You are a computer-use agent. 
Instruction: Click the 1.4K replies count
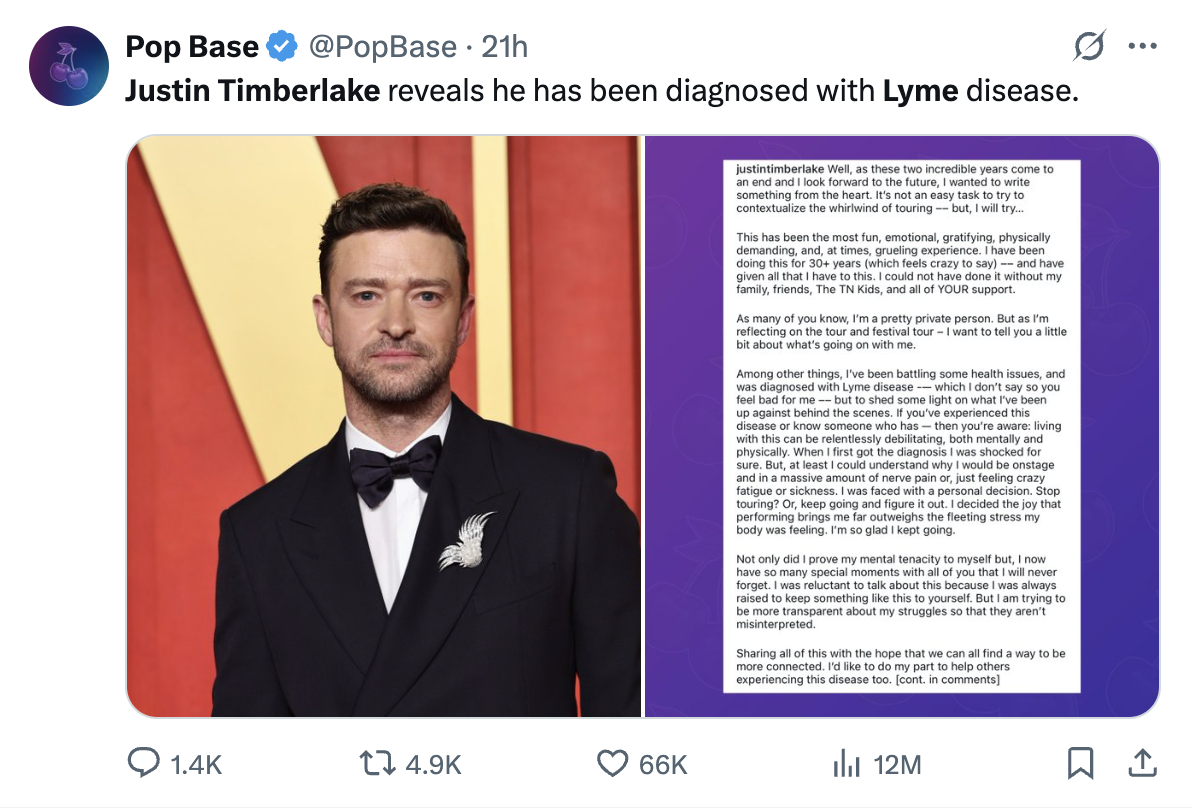click(x=196, y=765)
